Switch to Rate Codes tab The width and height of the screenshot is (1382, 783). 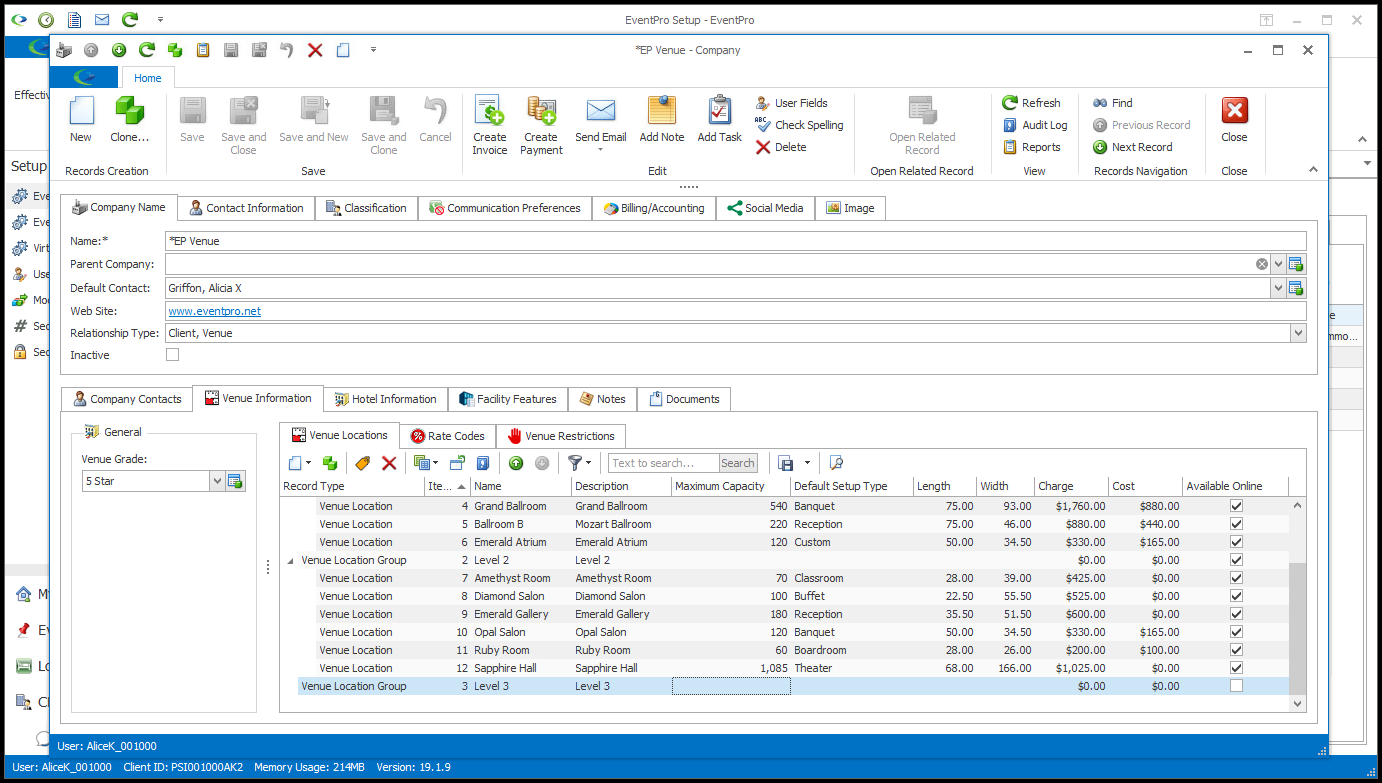(x=447, y=436)
